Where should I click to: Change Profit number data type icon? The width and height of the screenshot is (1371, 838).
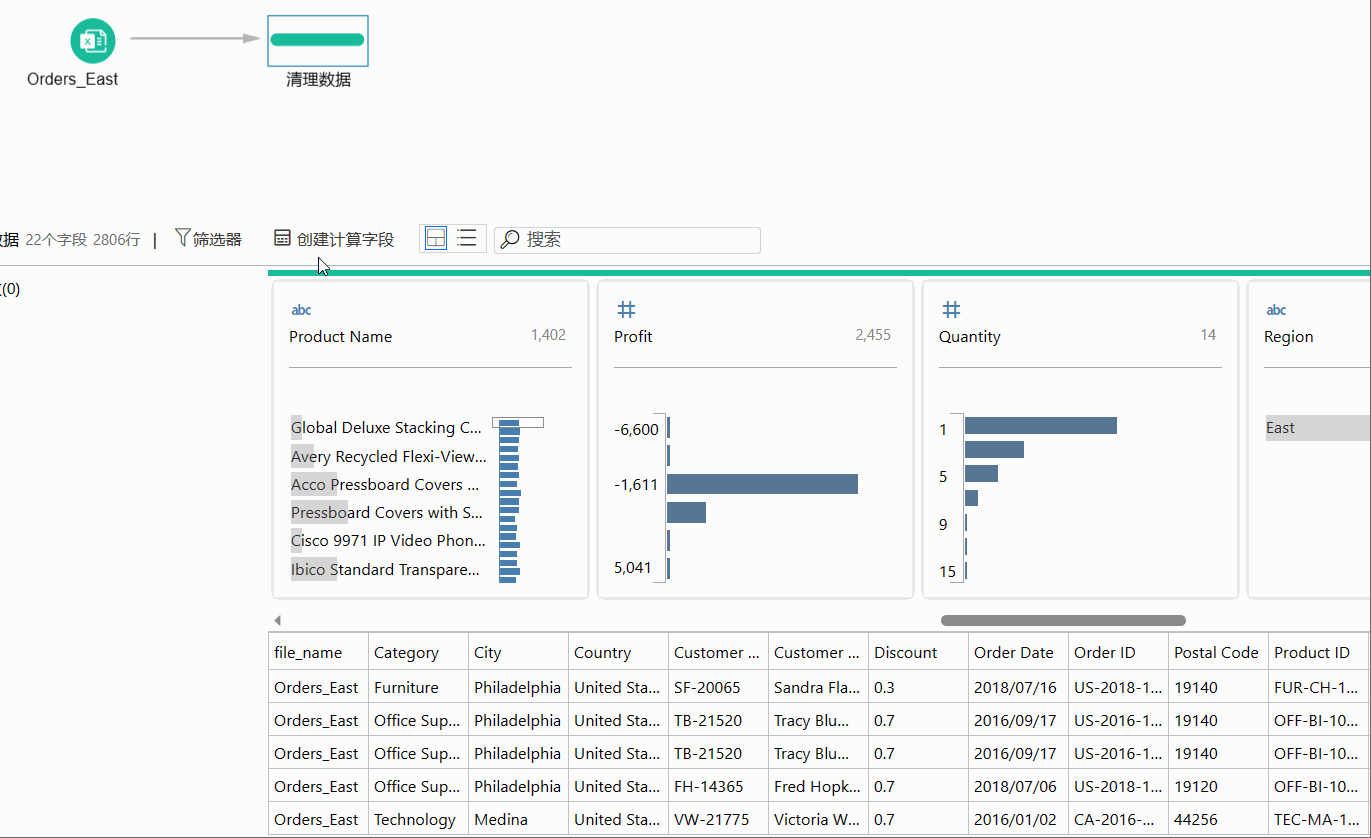(x=626, y=310)
